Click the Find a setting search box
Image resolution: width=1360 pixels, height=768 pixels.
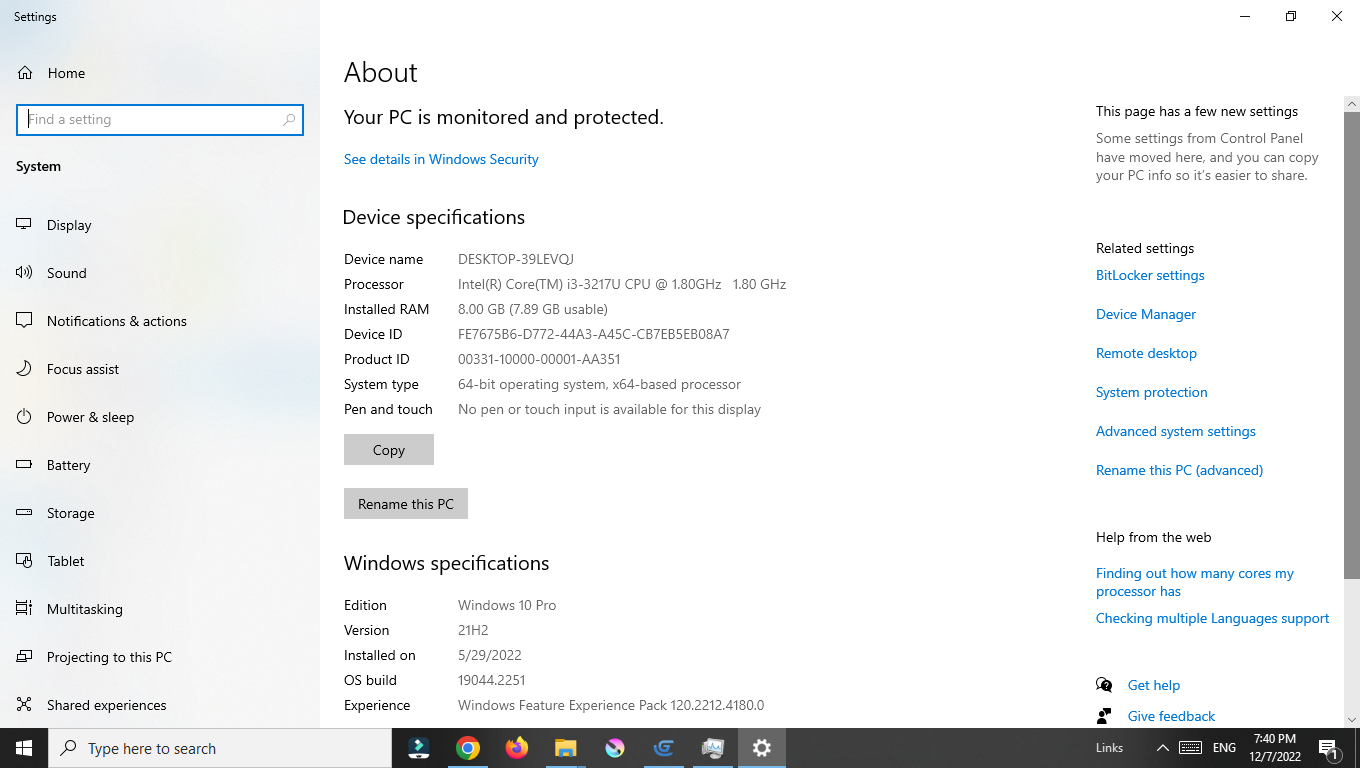[x=160, y=119]
